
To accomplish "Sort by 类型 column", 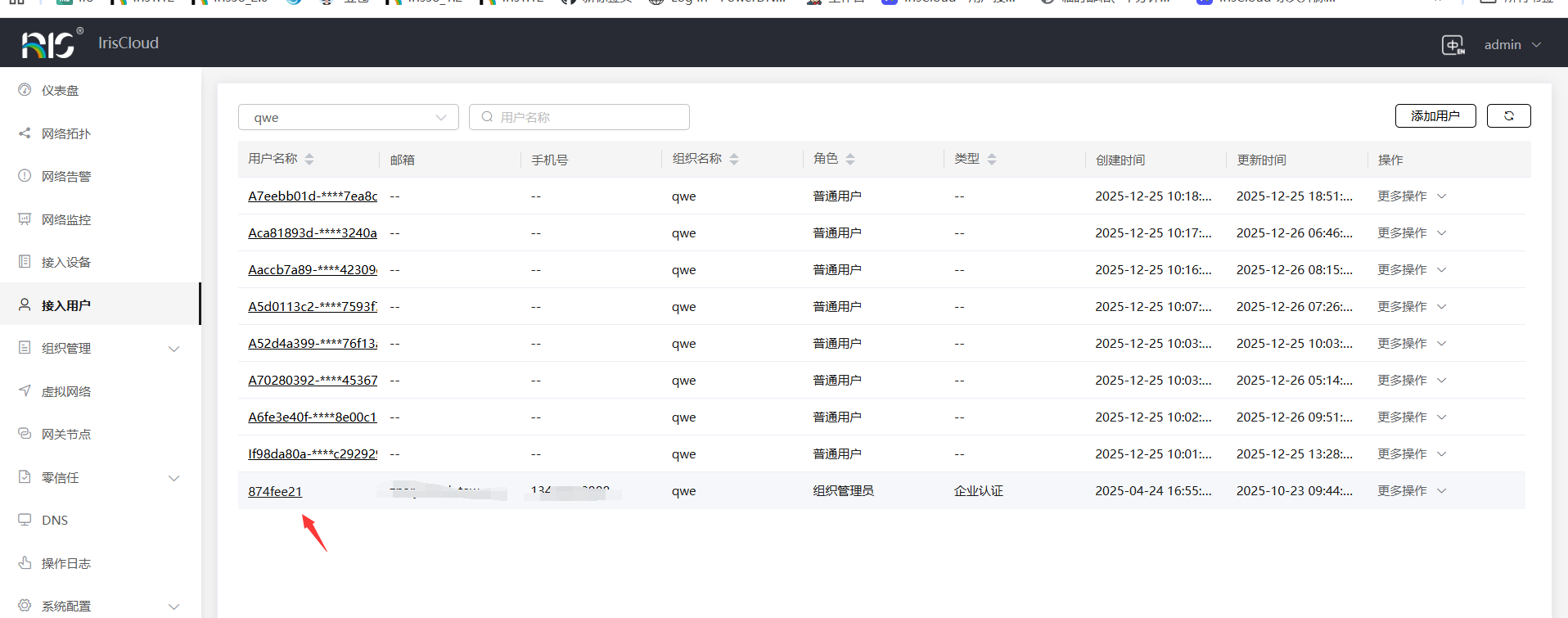I will click(x=992, y=159).
